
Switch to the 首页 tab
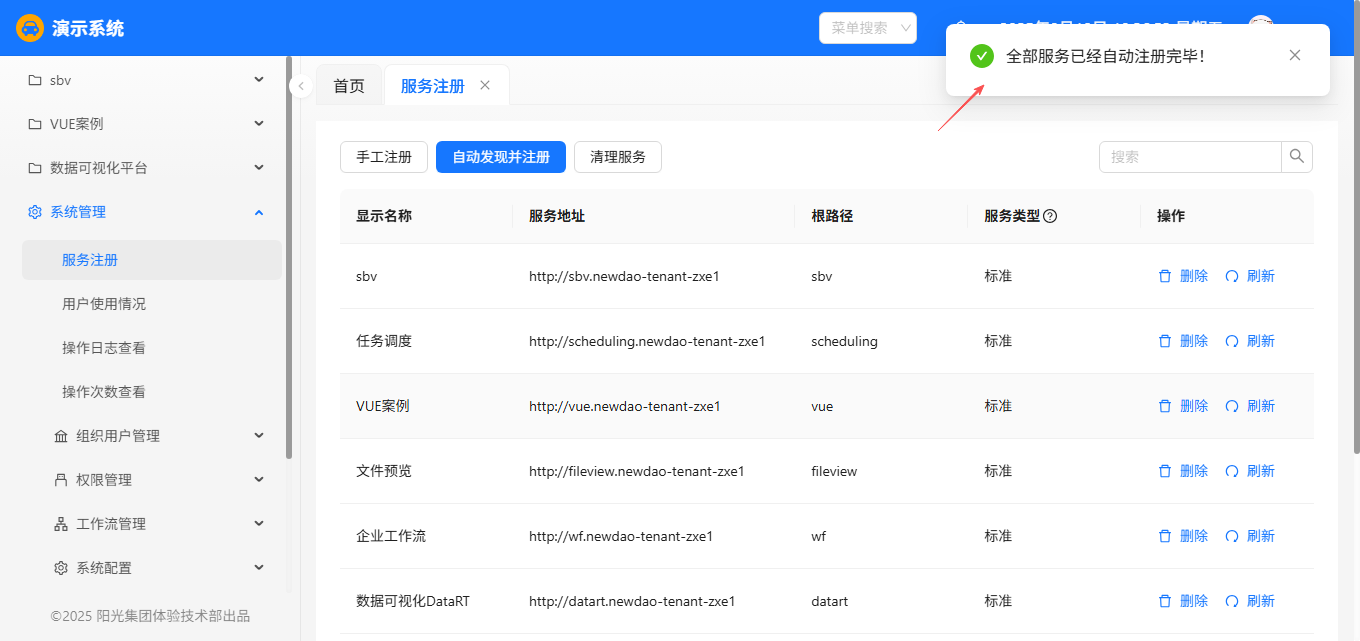(349, 86)
